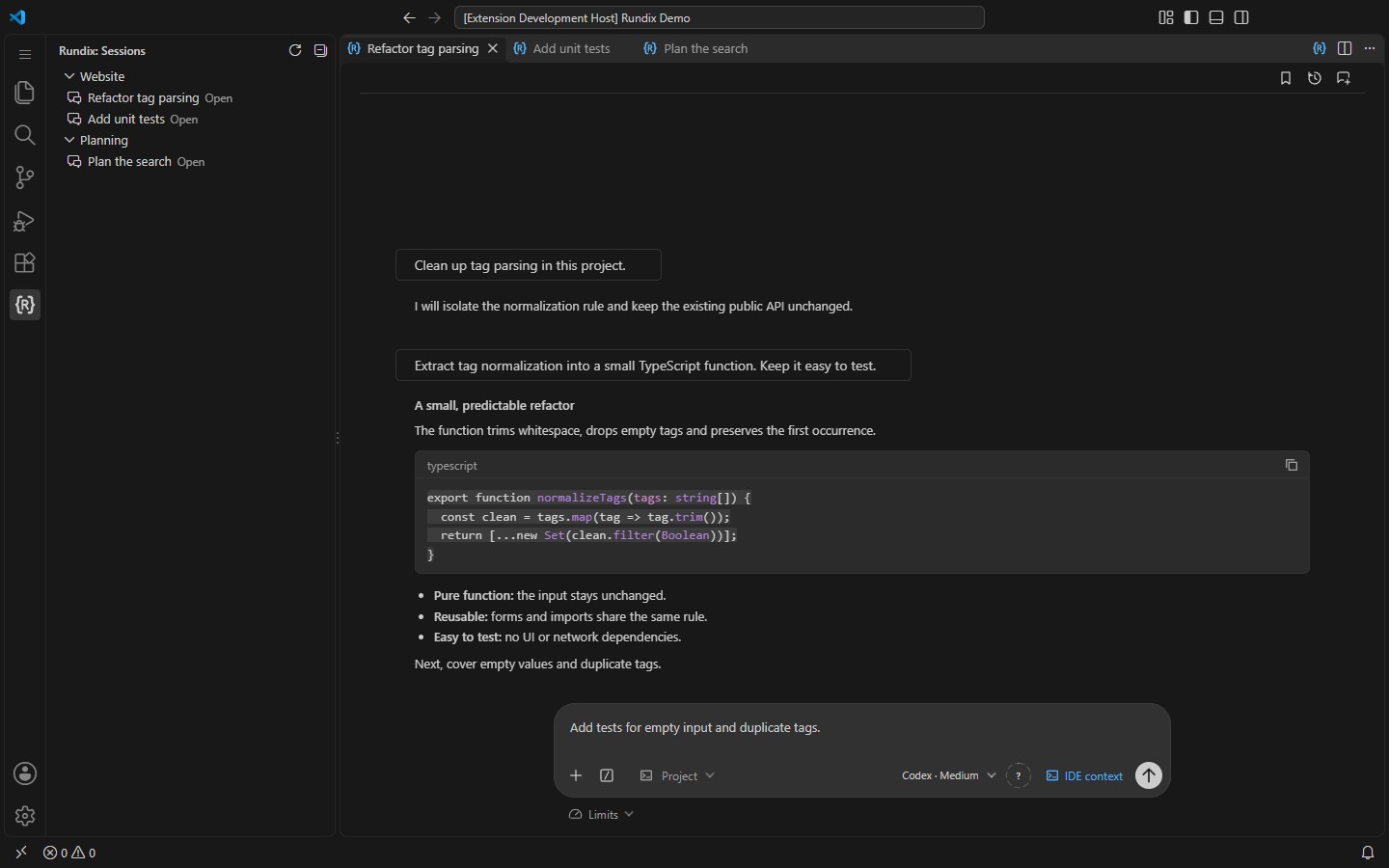Open Plan the search session in sidebar
The image size is (1389, 868).
pyautogui.click(x=191, y=161)
